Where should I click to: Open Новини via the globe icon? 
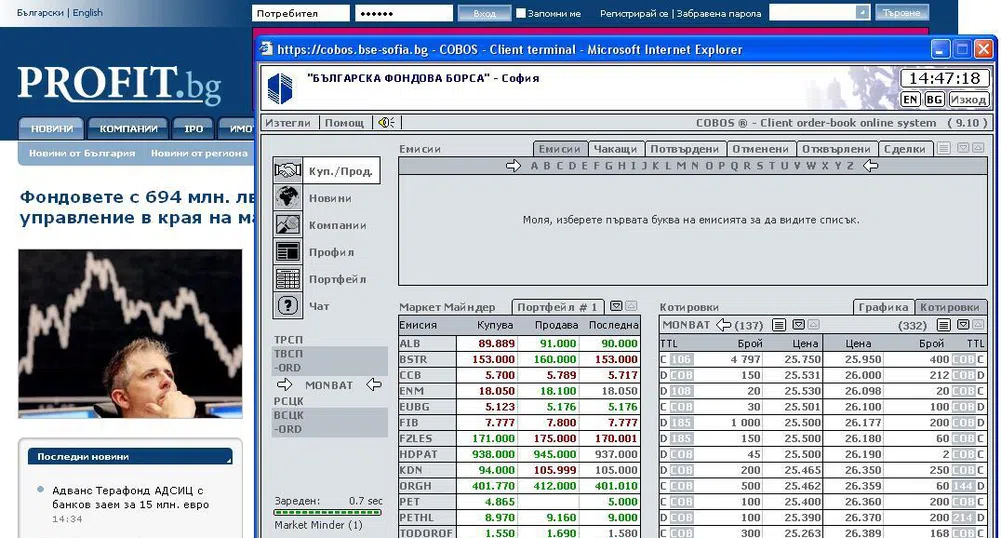[x=288, y=198]
